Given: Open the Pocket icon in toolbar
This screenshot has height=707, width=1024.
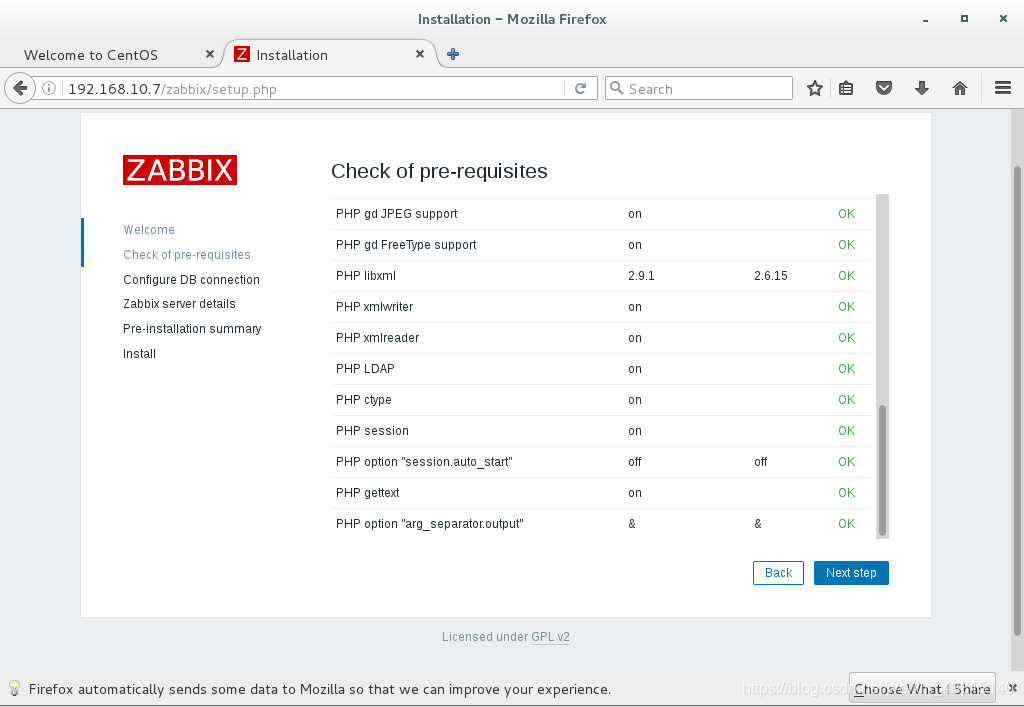Looking at the screenshot, I should pos(884,88).
